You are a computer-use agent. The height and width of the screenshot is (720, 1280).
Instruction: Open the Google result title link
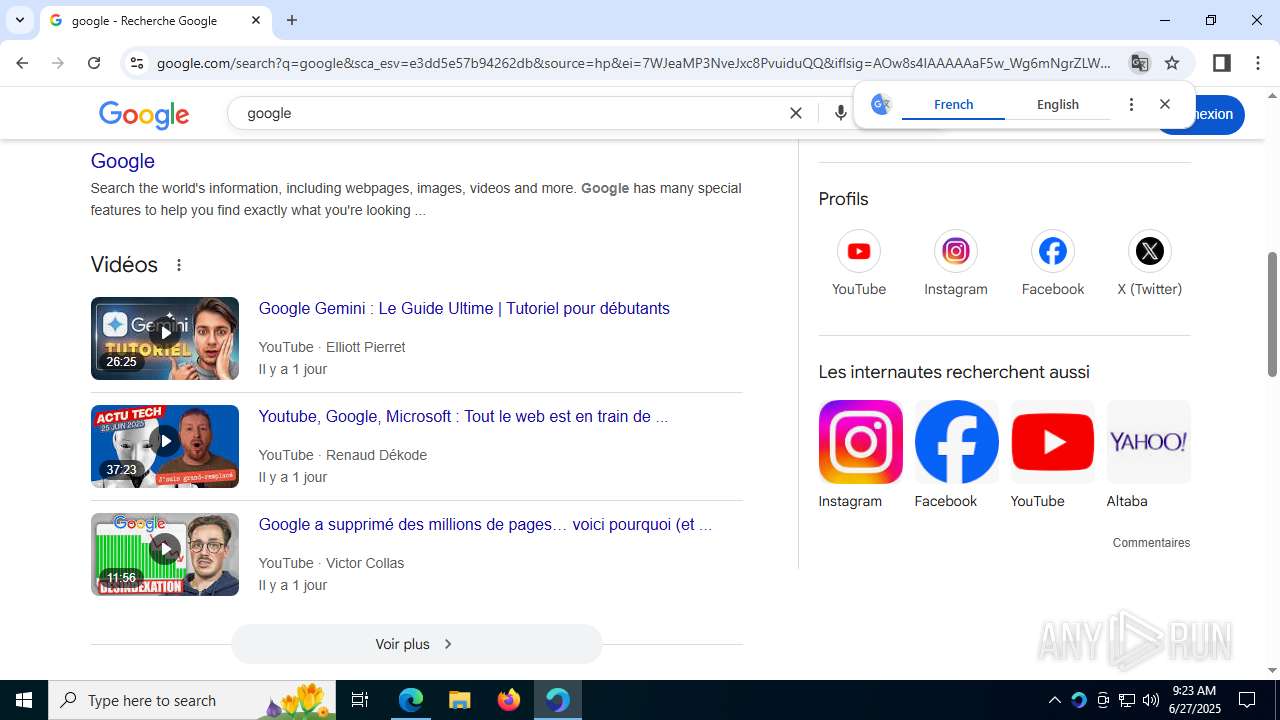pos(123,161)
